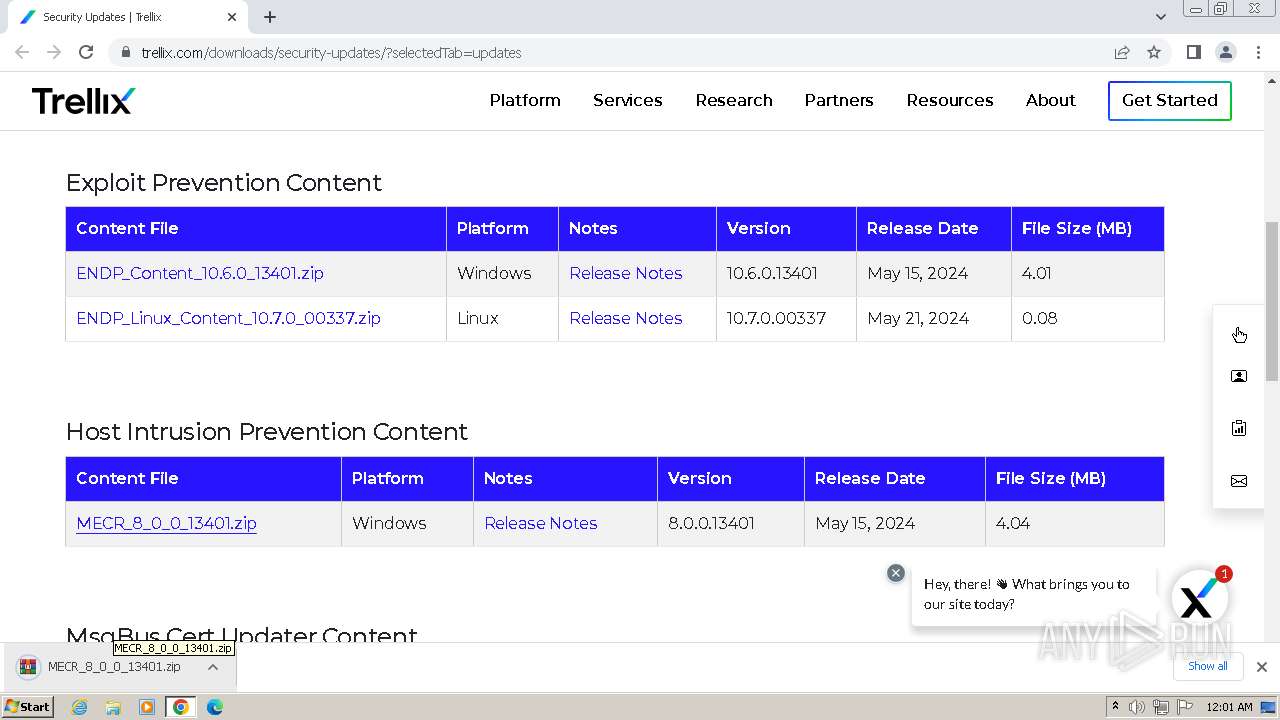This screenshot has width=1280, height=720.
Task: Open media player in taskbar
Action: tap(147, 707)
